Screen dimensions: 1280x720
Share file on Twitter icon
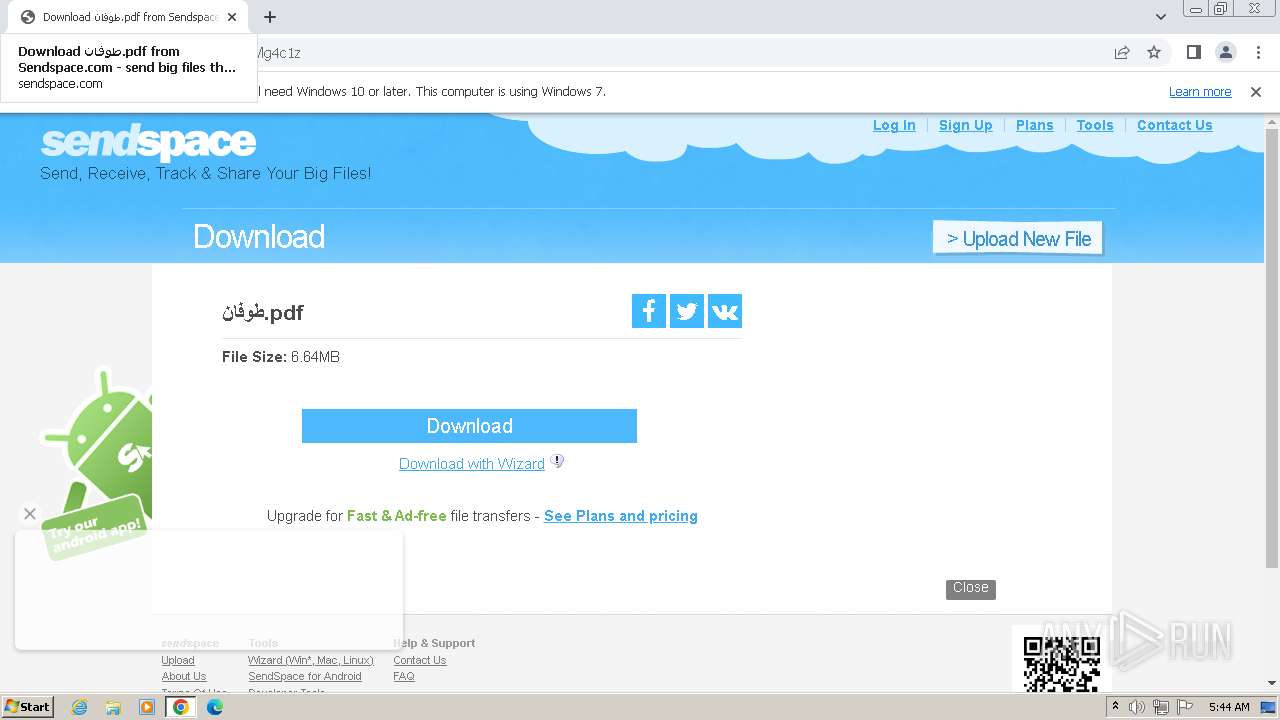pyautogui.click(x=687, y=311)
